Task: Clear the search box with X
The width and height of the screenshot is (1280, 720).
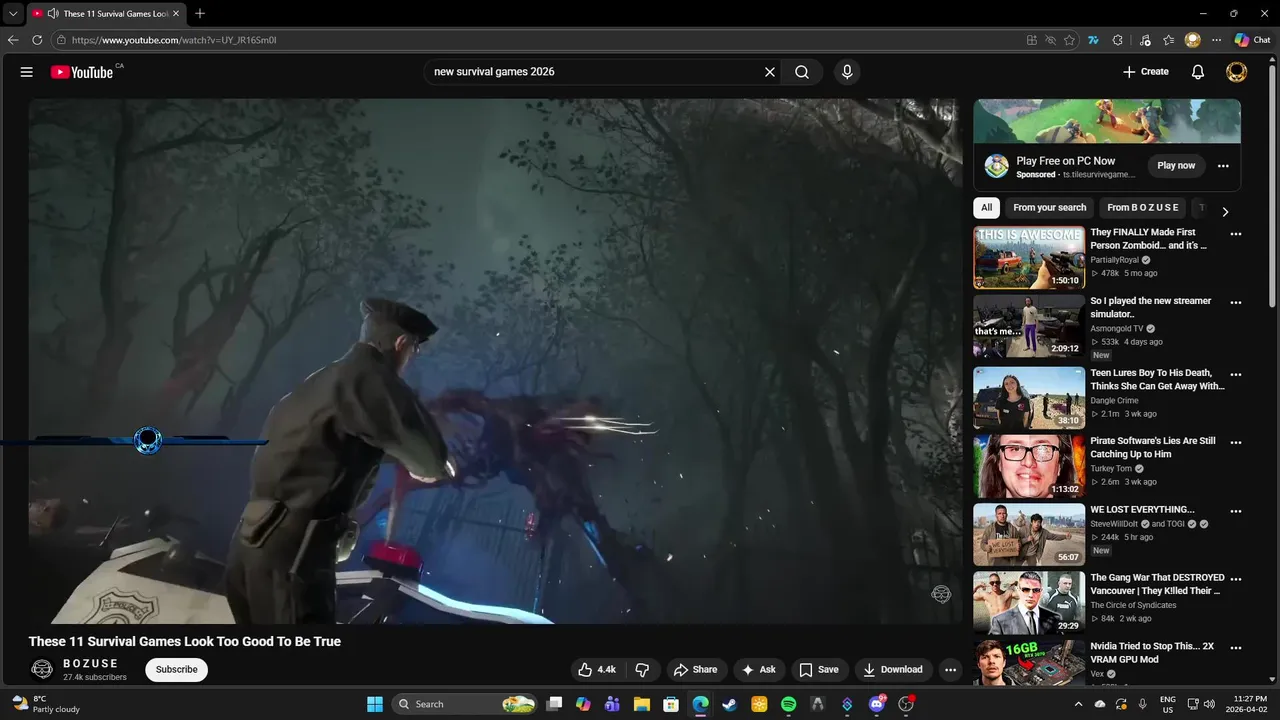Action: tap(770, 72)
